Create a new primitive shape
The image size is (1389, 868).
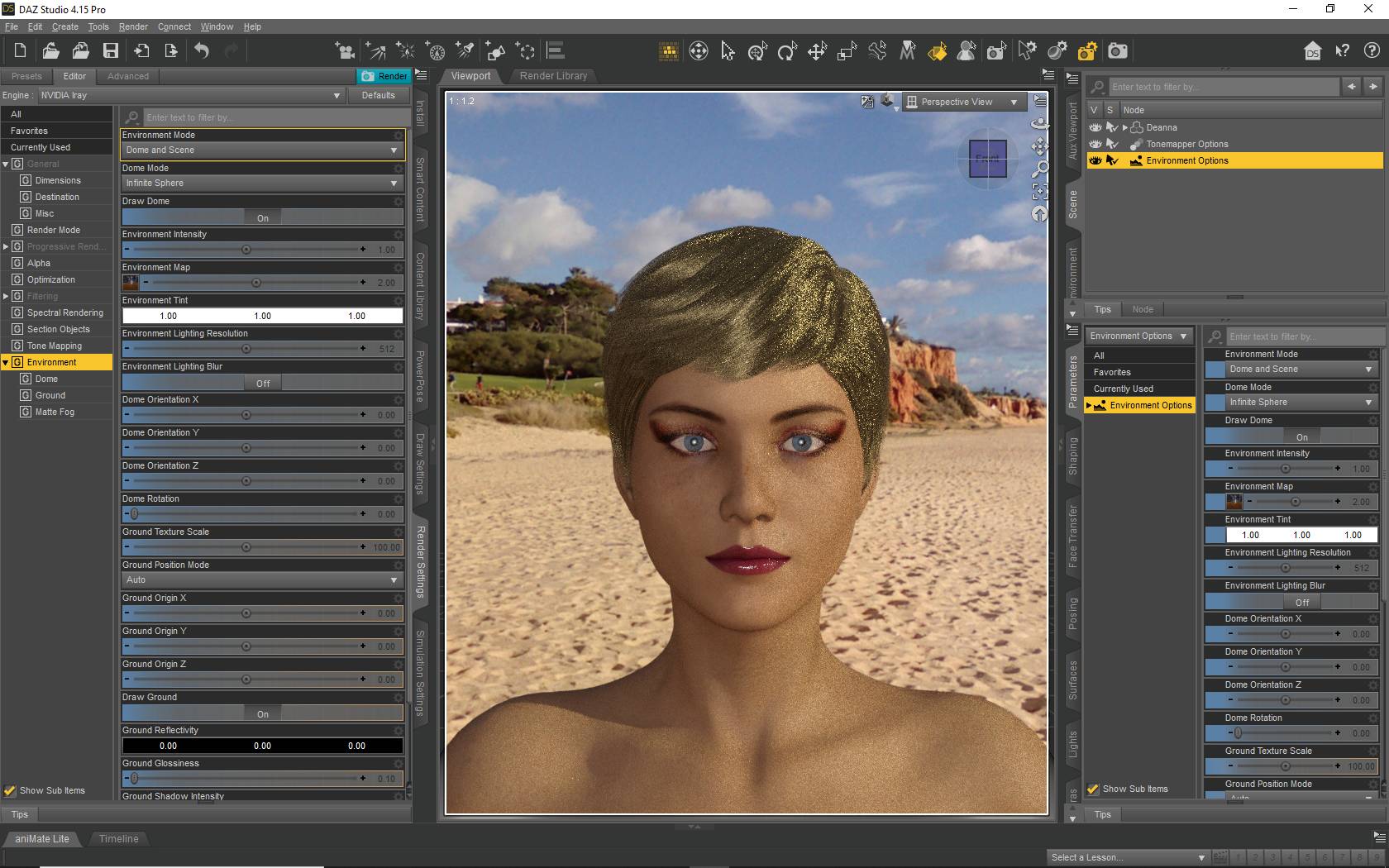(495, 51)
